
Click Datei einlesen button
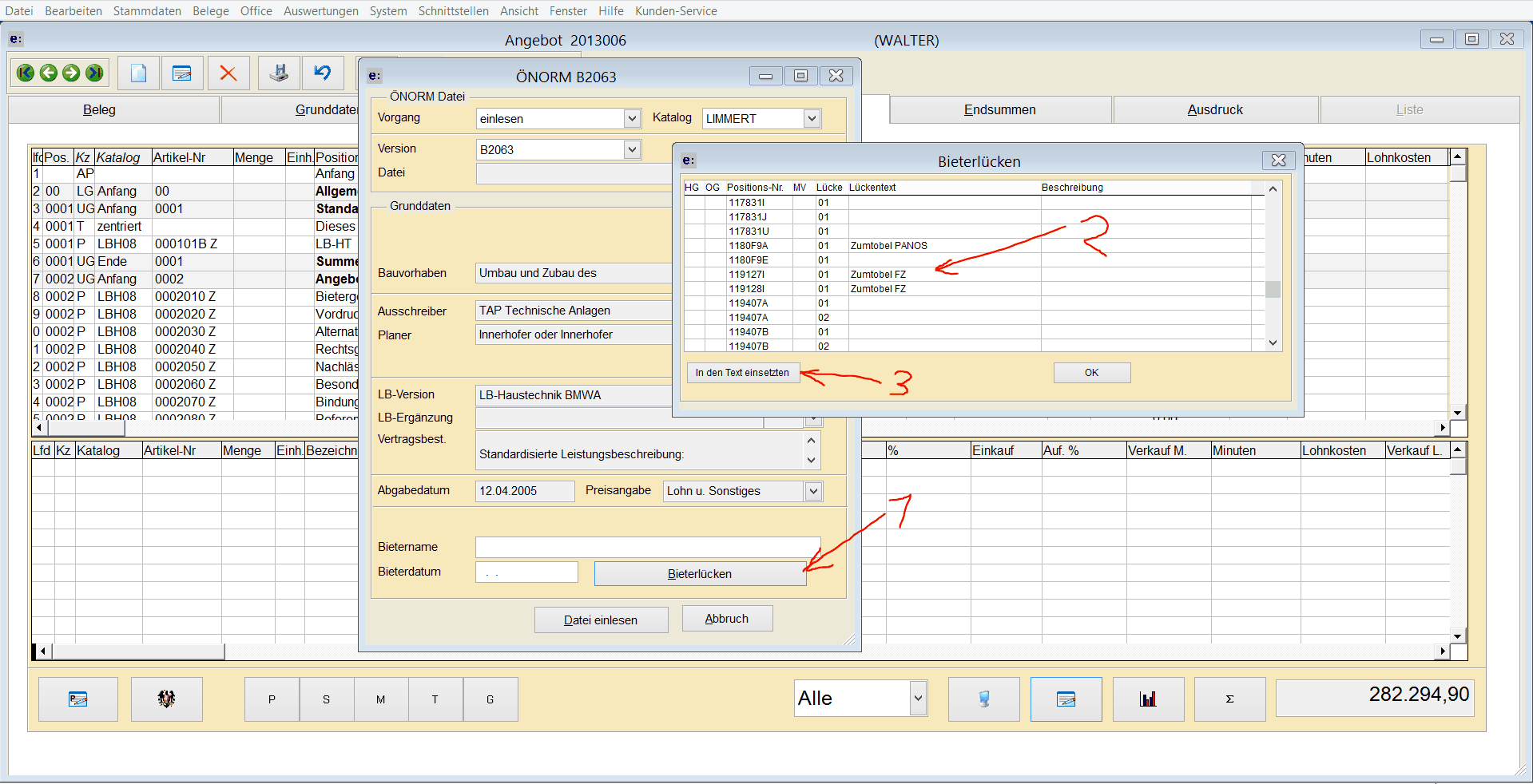[x=601, y=620]
